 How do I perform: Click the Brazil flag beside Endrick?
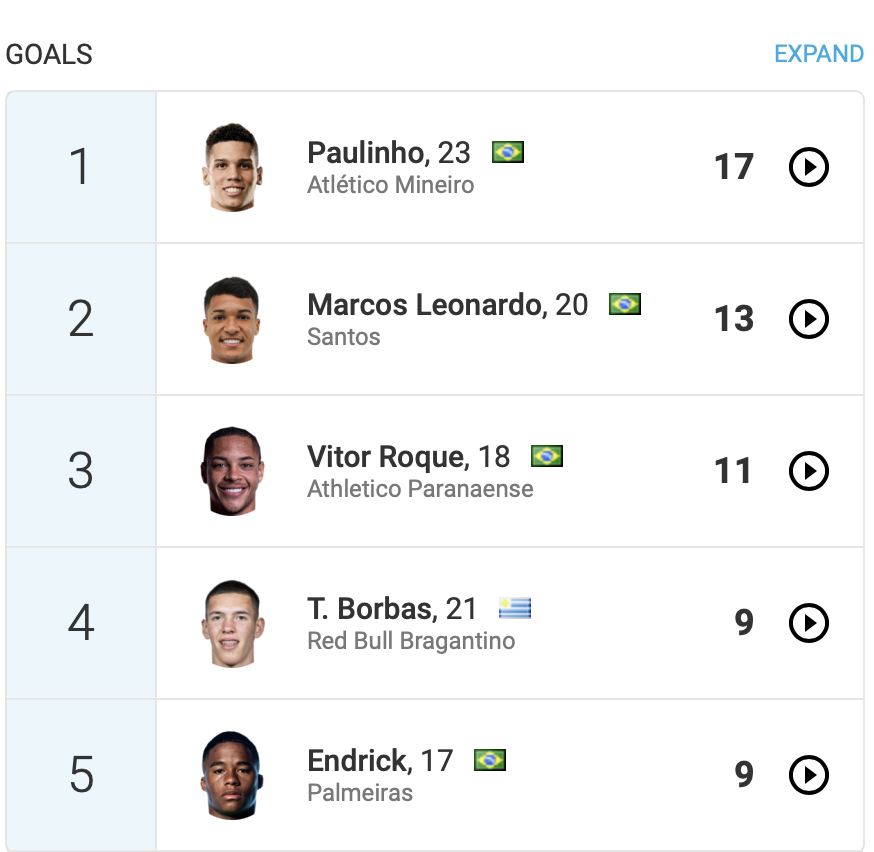pos(490,761)
